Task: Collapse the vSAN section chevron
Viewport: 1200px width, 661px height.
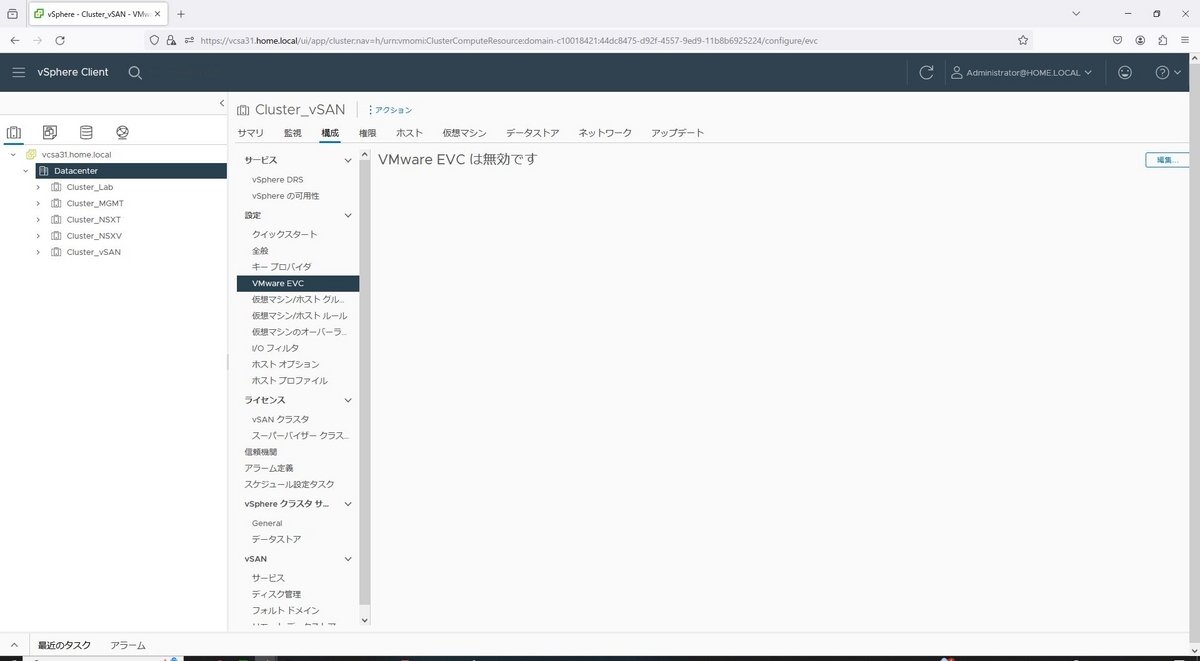Action: click(348, 559)
